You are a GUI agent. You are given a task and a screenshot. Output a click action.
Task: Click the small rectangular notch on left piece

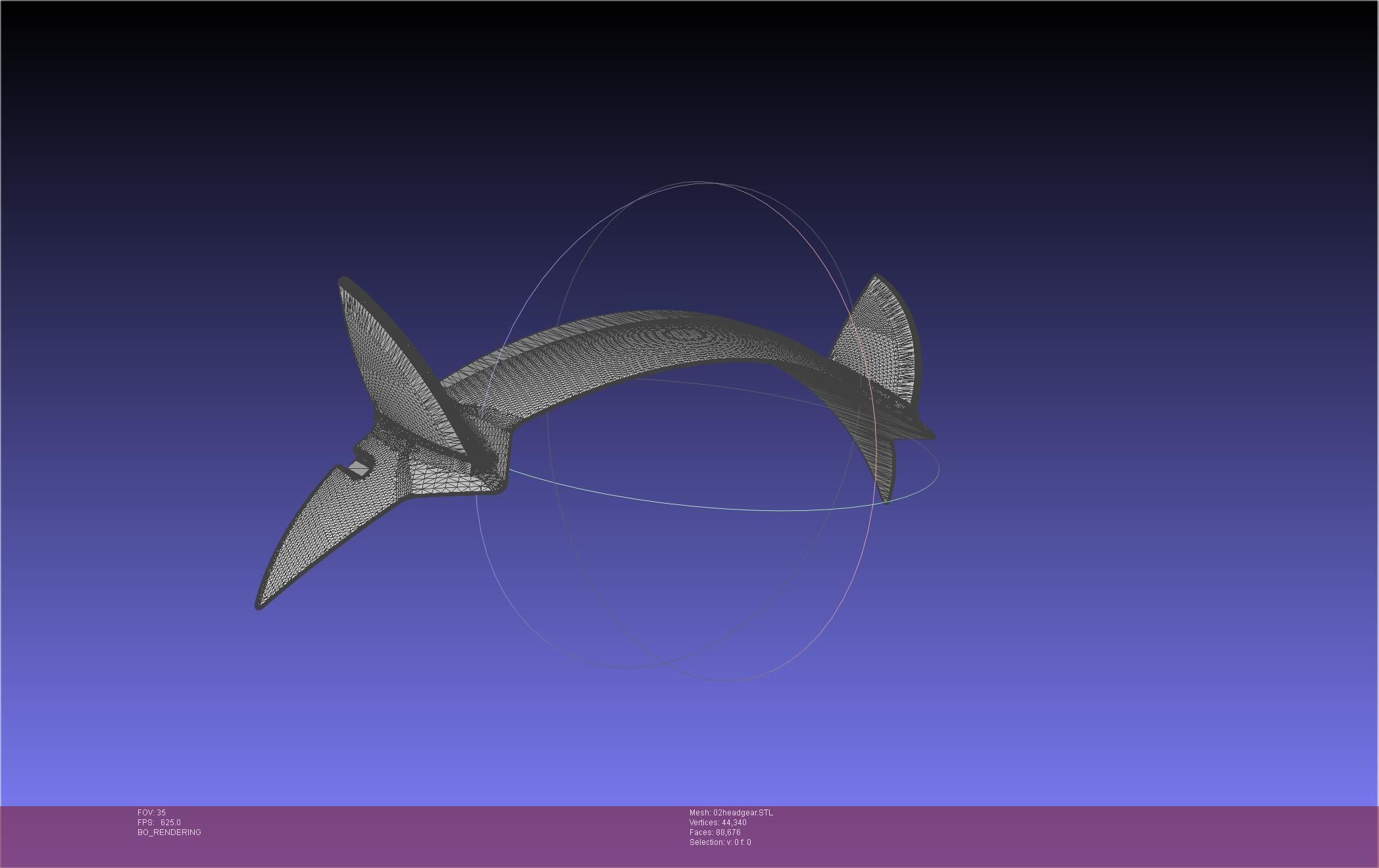tap(359, 468)
